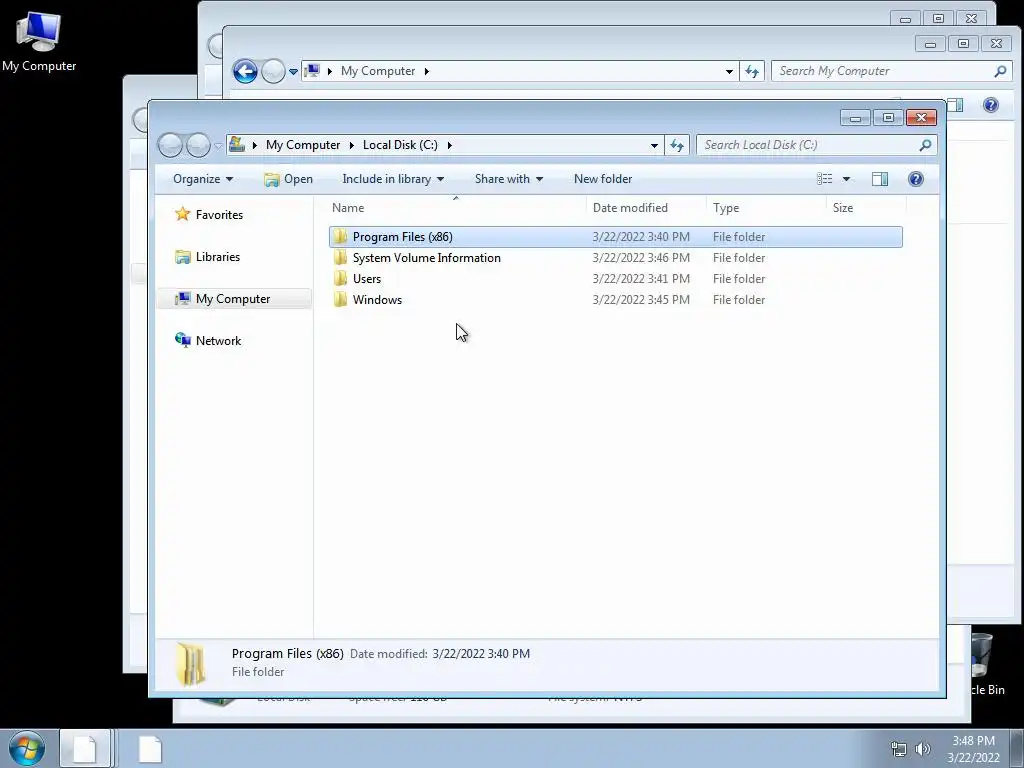This screenshot has height=768, width=1024.
Task: Select the Users folder
Action: pos(616,279)
